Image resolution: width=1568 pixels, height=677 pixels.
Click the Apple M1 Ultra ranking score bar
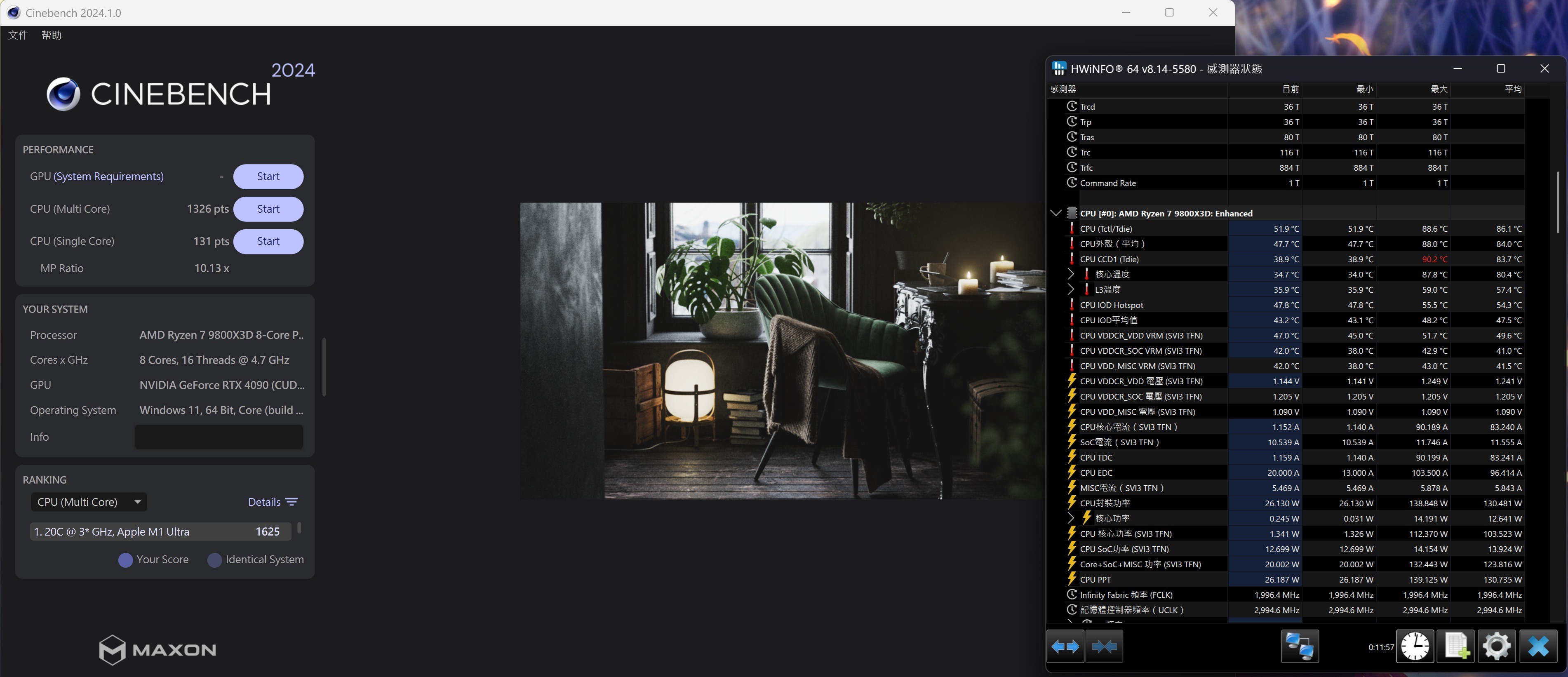coord(161,531)
